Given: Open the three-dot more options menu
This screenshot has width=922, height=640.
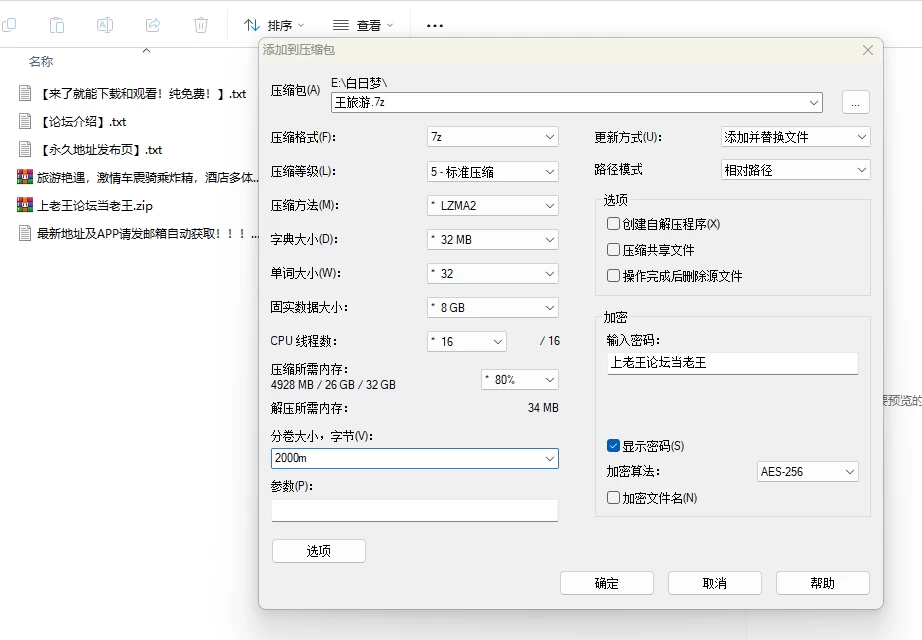Looking at the screenshot, I should pos(435,25).
